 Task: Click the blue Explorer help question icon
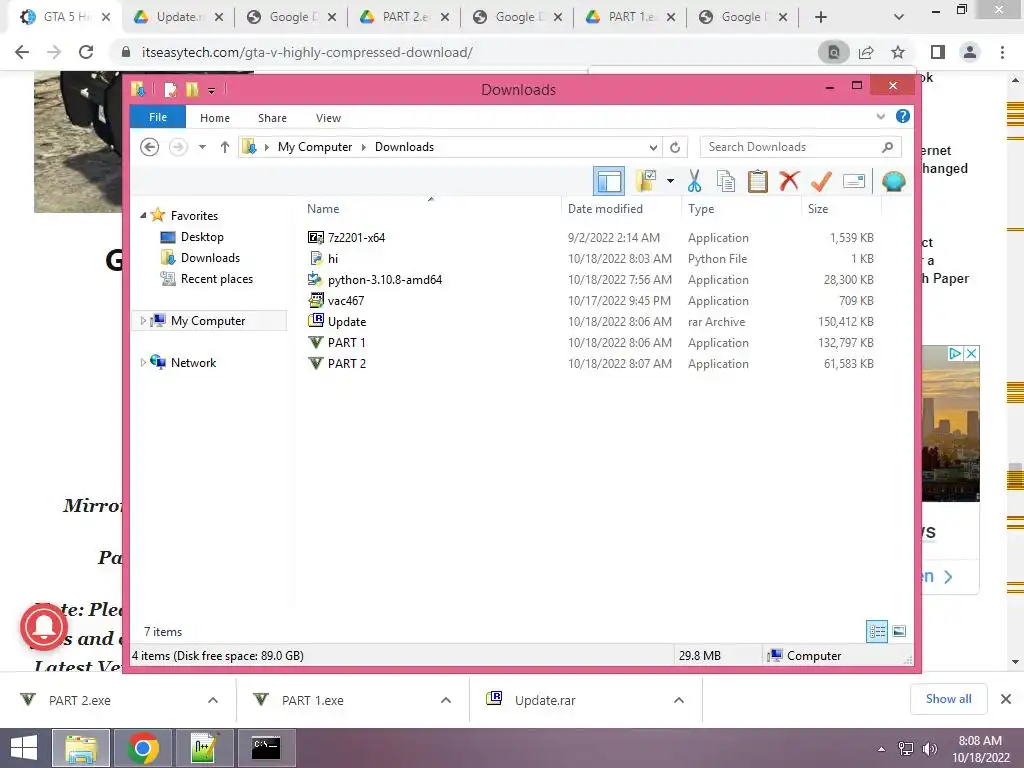(903, 116)
